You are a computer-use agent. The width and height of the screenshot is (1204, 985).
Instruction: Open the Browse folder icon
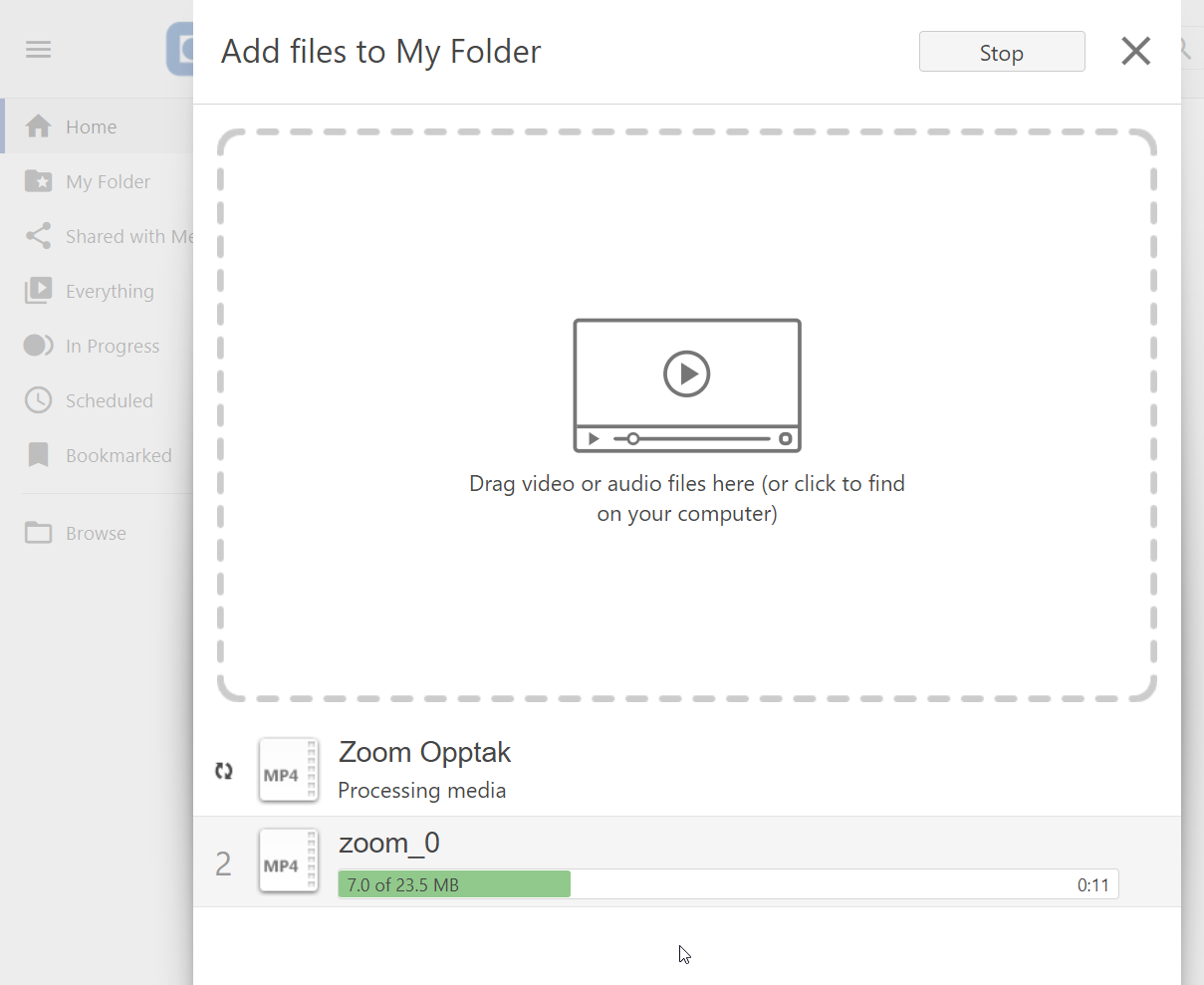[x=39, y=533]
